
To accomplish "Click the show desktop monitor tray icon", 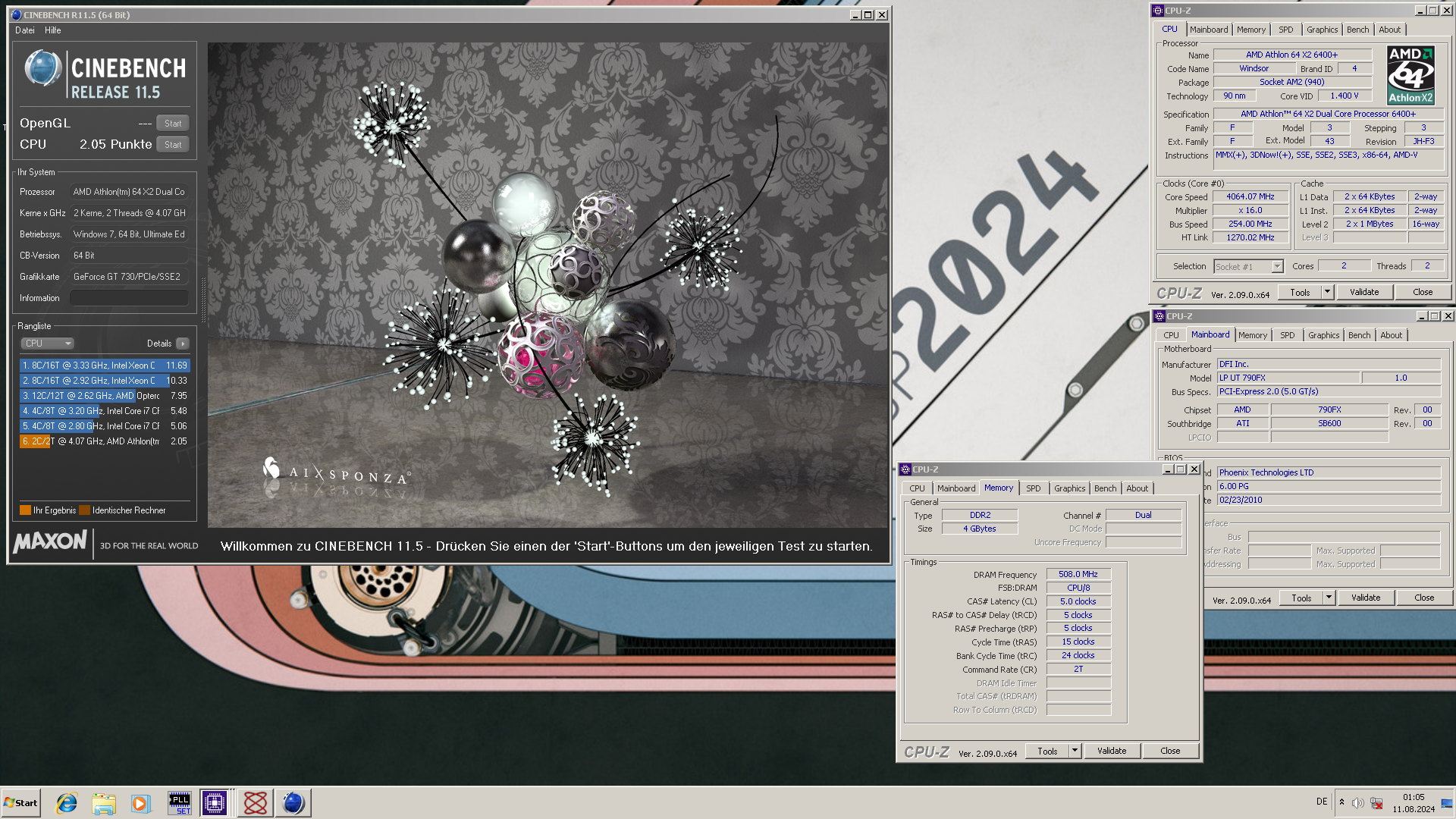I will click(1446, 802).
